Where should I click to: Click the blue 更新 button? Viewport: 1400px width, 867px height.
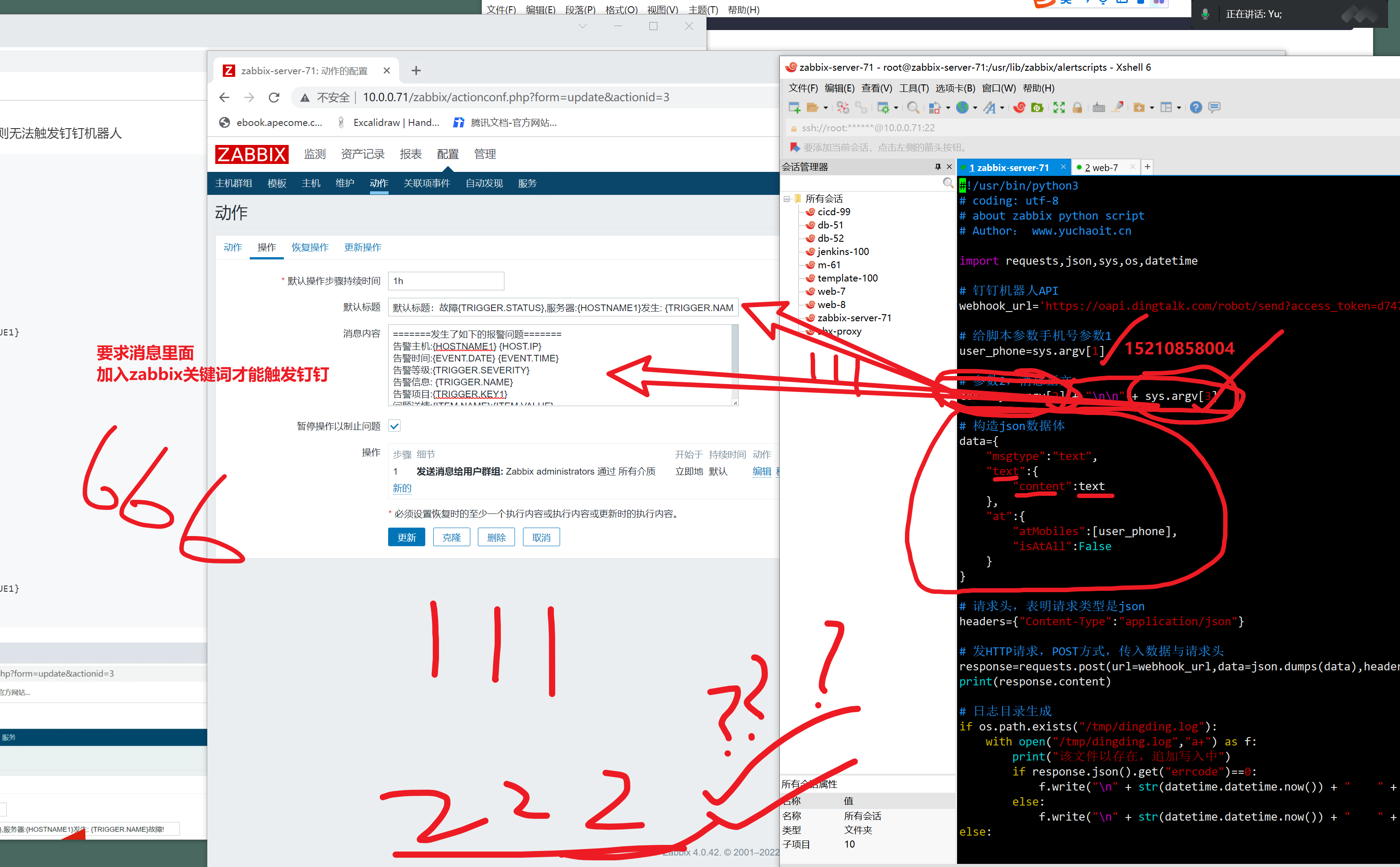(406, 537)
